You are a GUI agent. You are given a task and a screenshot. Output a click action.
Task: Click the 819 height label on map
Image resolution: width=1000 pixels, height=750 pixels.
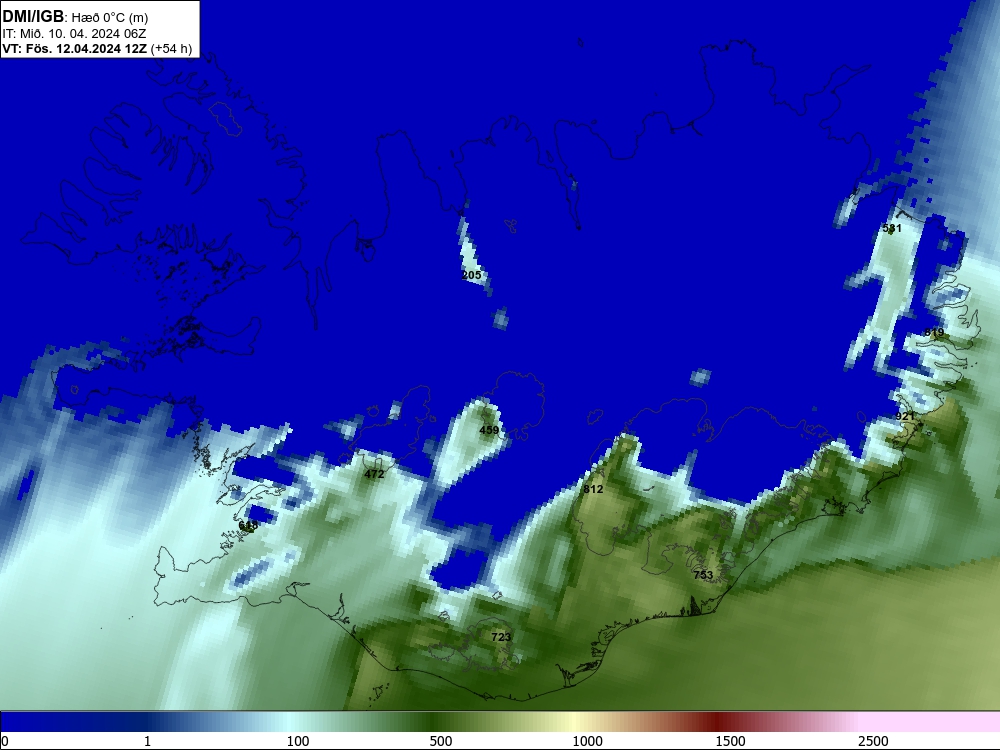coord(934,332)
